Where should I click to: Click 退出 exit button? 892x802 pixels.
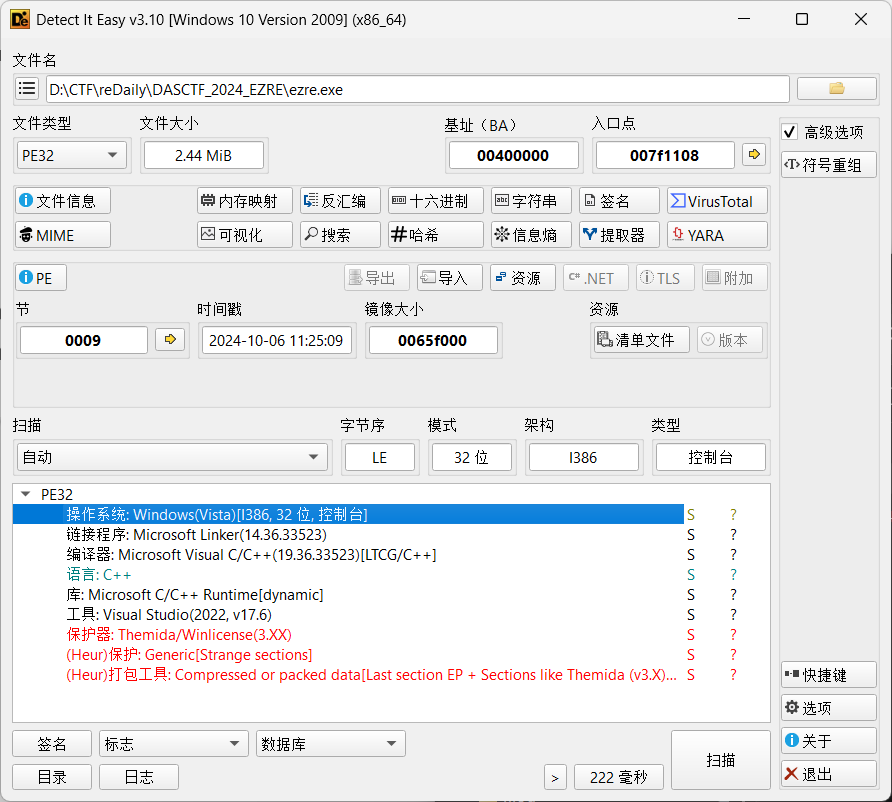click(829, 774)
